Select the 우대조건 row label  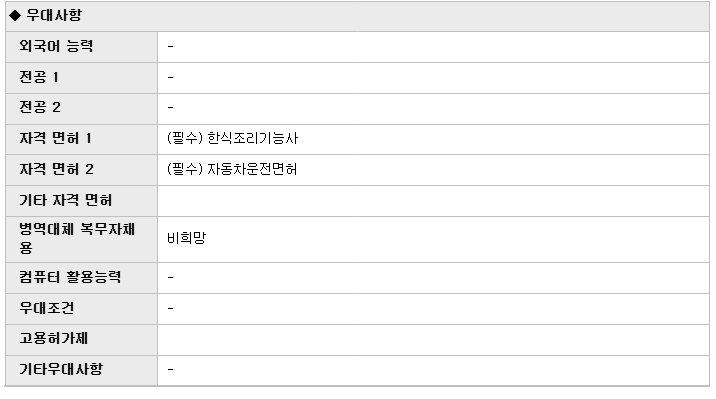point(46,308)
